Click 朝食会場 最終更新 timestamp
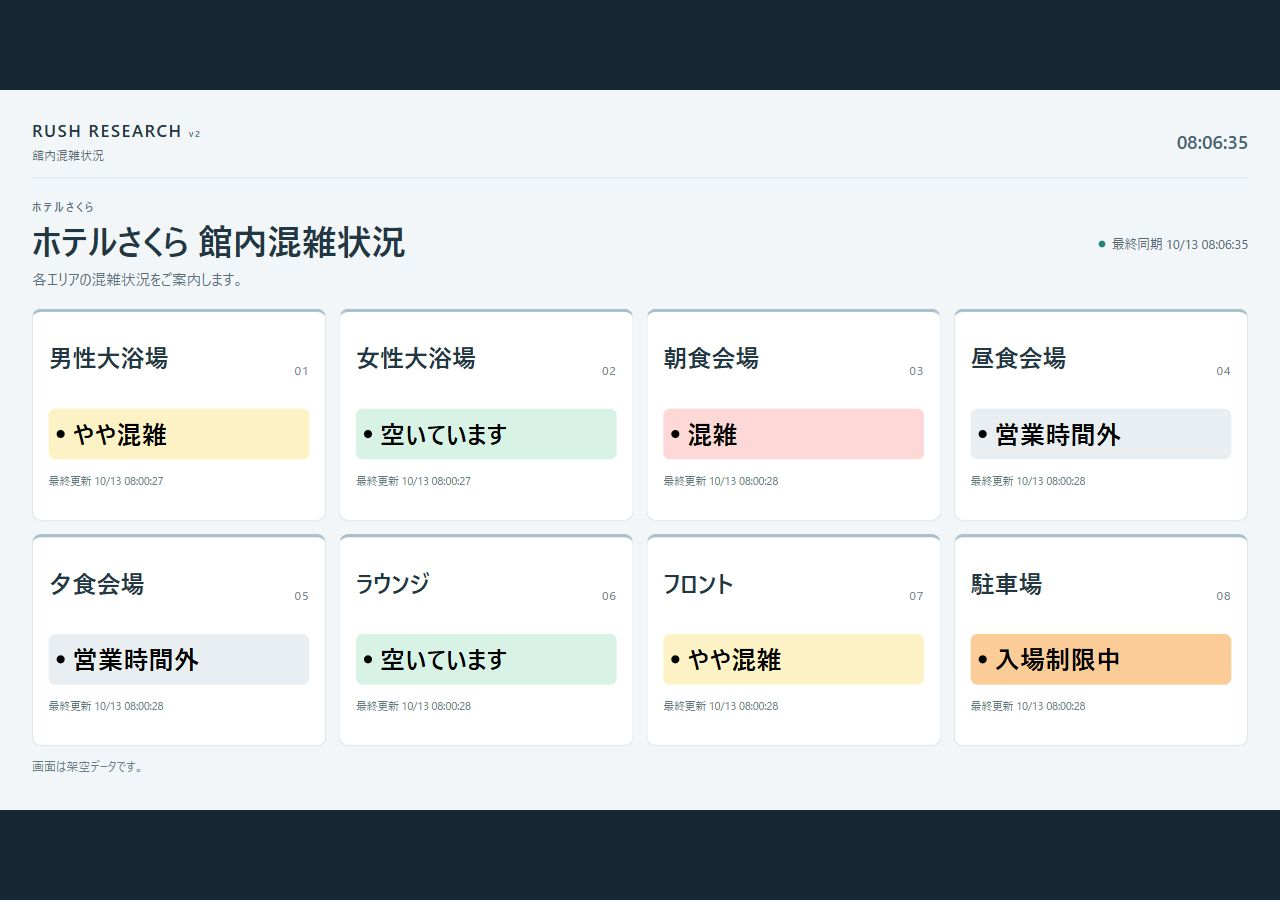The image size is (1280, 900). (x=721, y=481)
